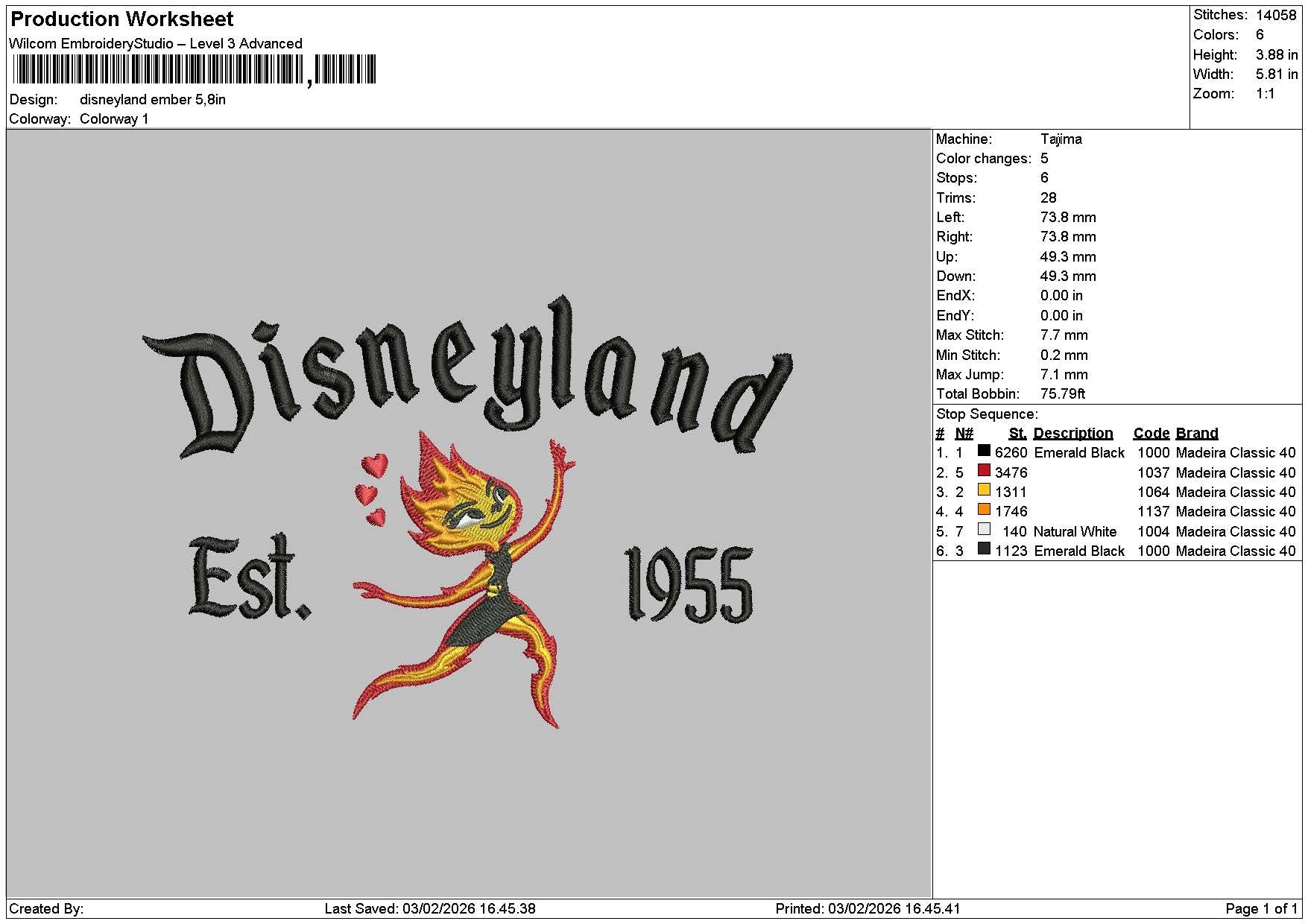Click the yellow swatch for thread 1064
Viewport: 1308px width, 924px height.
coord(984,490)
